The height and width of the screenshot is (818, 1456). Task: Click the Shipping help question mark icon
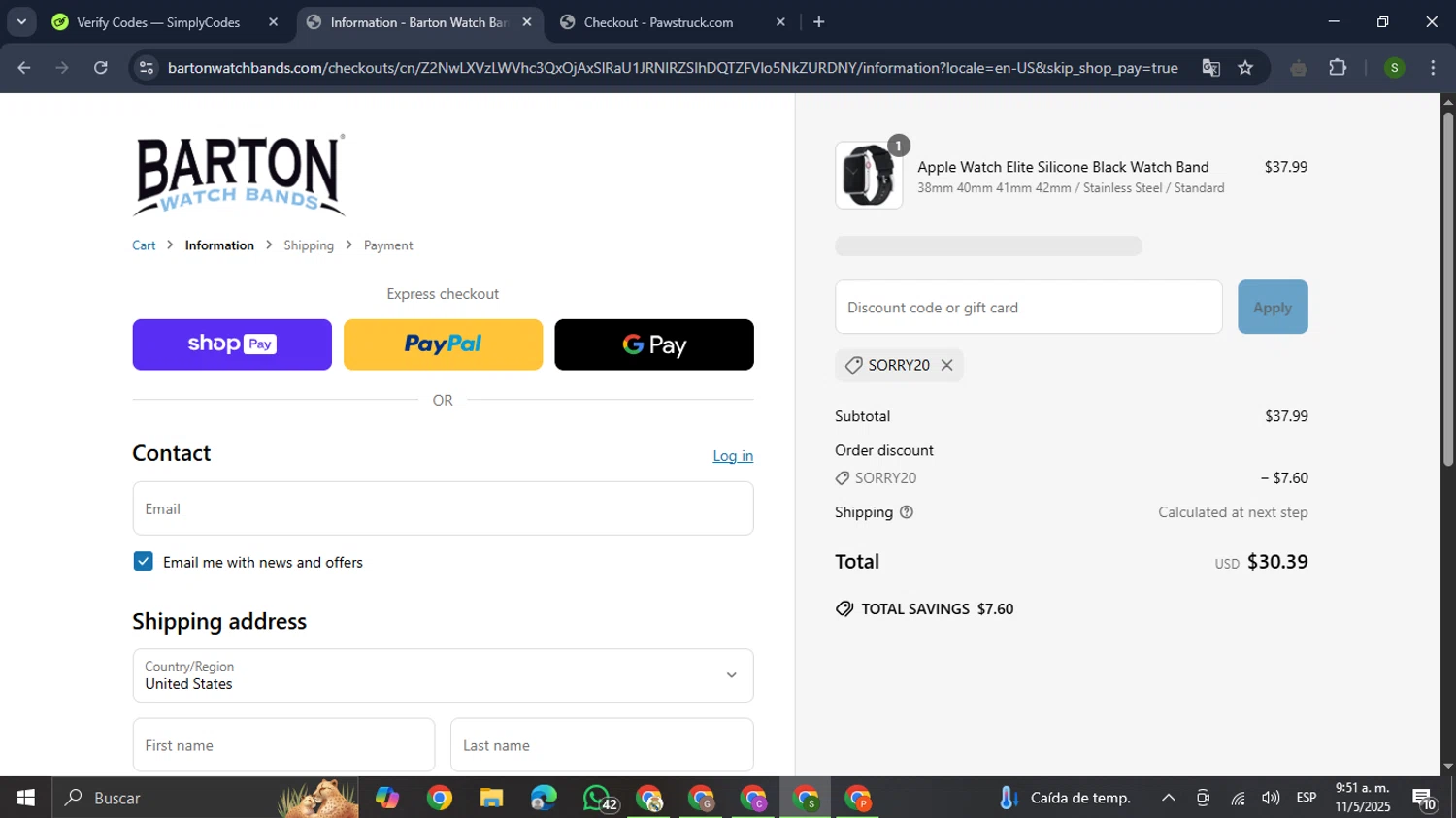(907, 512)
